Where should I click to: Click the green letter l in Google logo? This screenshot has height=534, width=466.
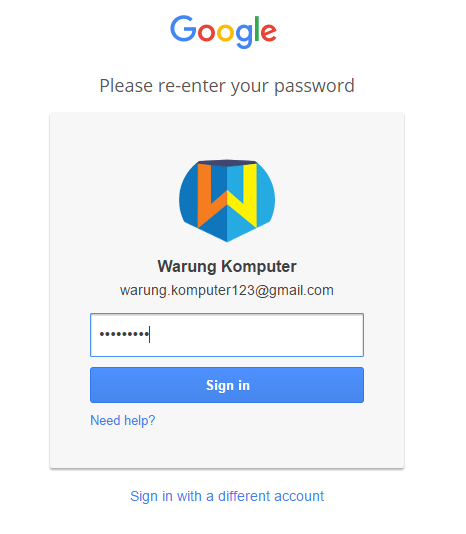coord(257,29)
